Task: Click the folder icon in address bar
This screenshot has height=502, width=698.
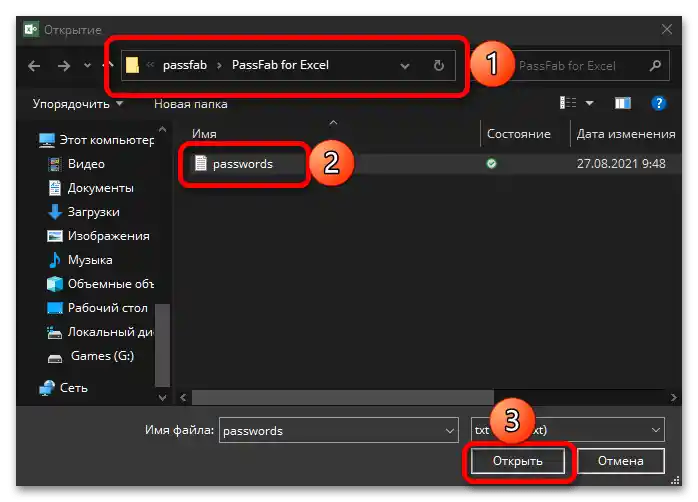Action: coord(132,65)
